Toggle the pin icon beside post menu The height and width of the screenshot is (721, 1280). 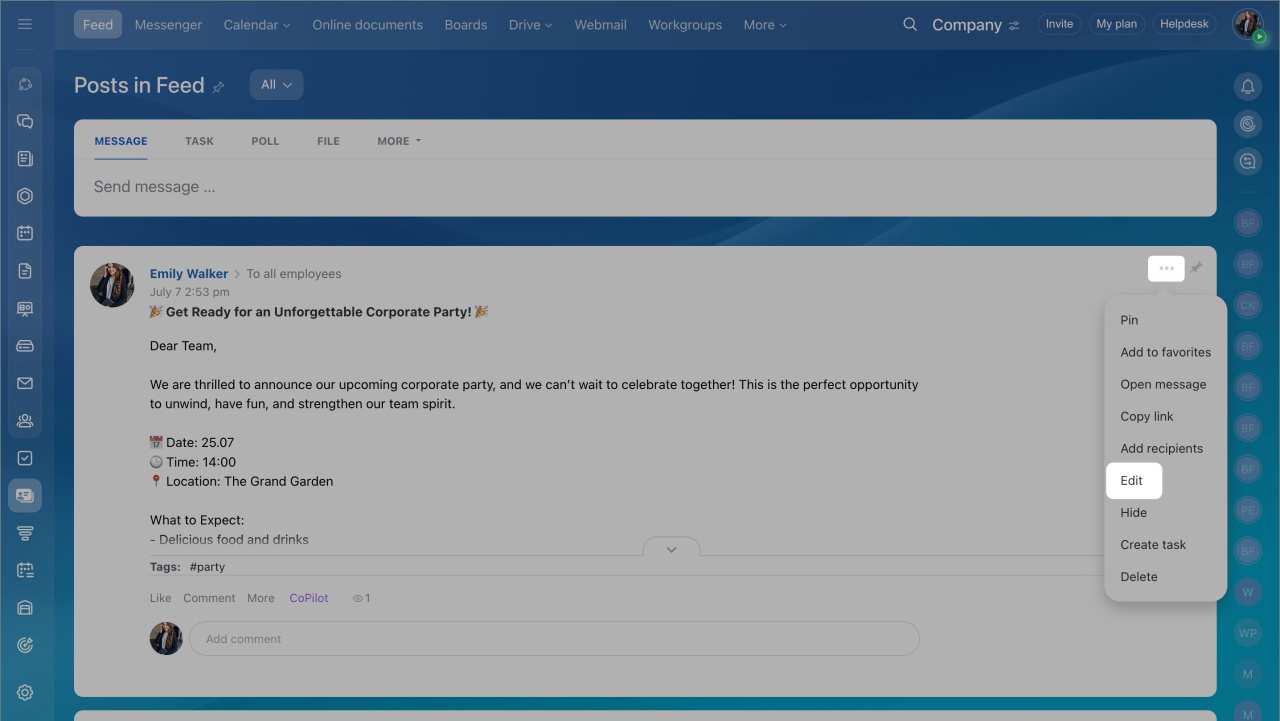click(x=1196, y=268)
